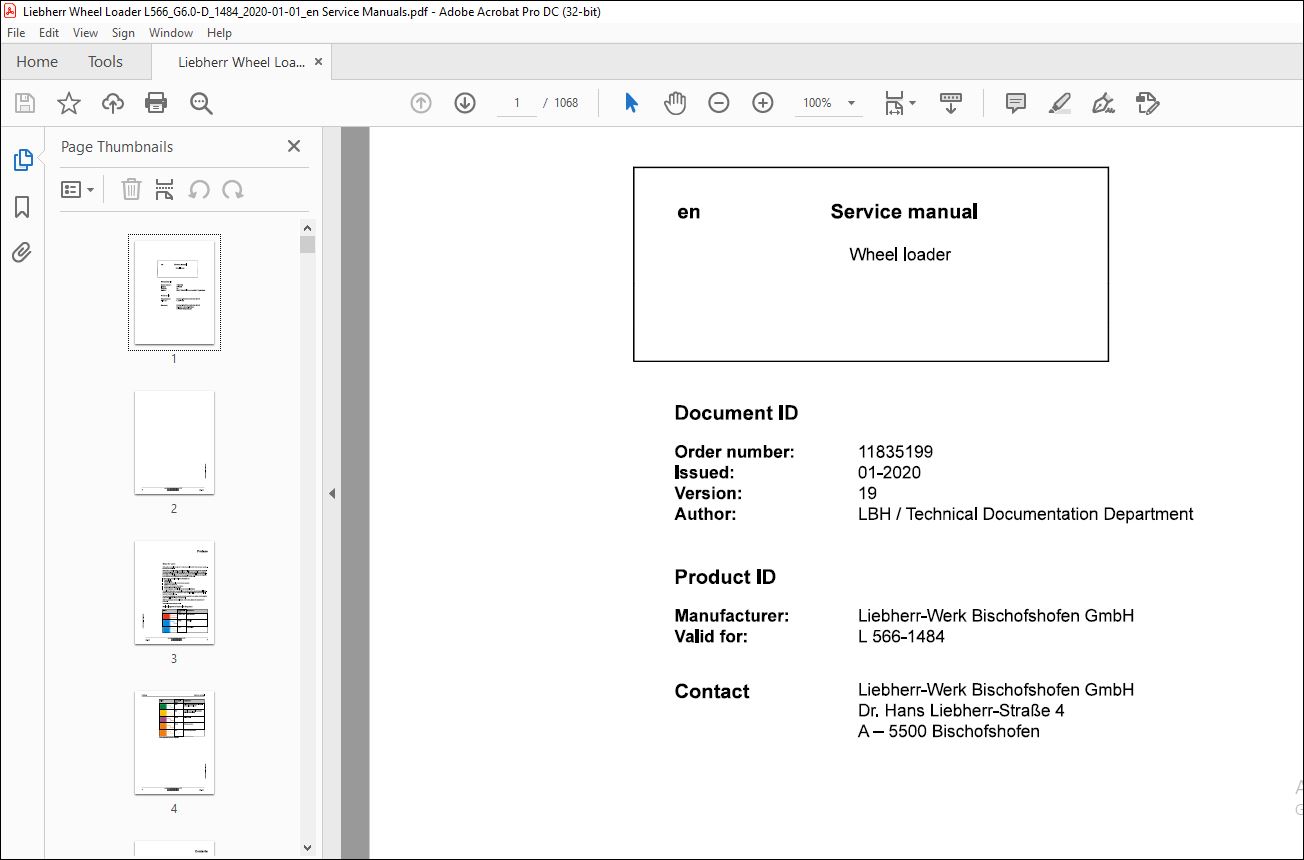1304x860 pixels.
Task: Open the Sign document pen tool
Action: click(1104, 103)
